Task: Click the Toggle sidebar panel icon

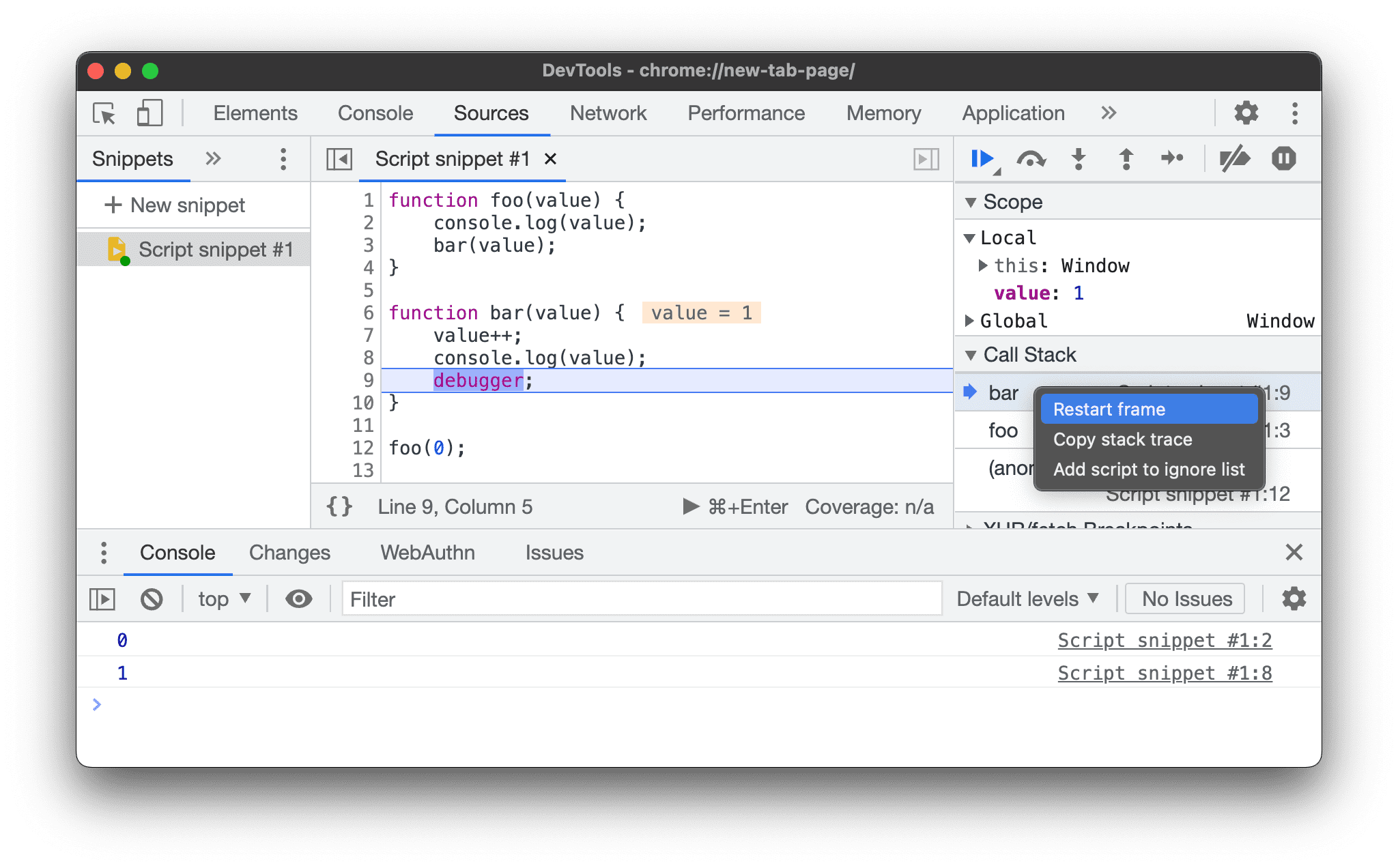Action: click(339, 160)
